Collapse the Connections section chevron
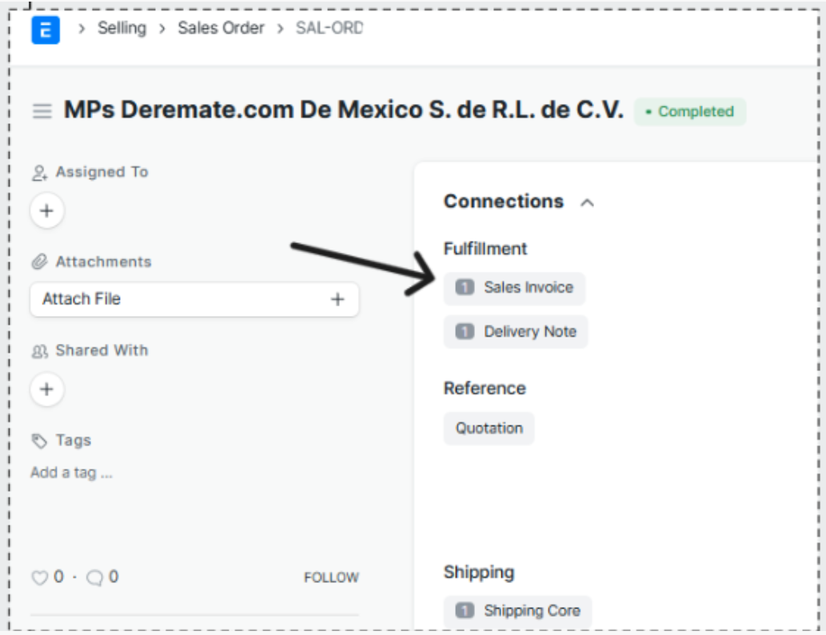This screenshot has height=635, width=826. [587, 202]
